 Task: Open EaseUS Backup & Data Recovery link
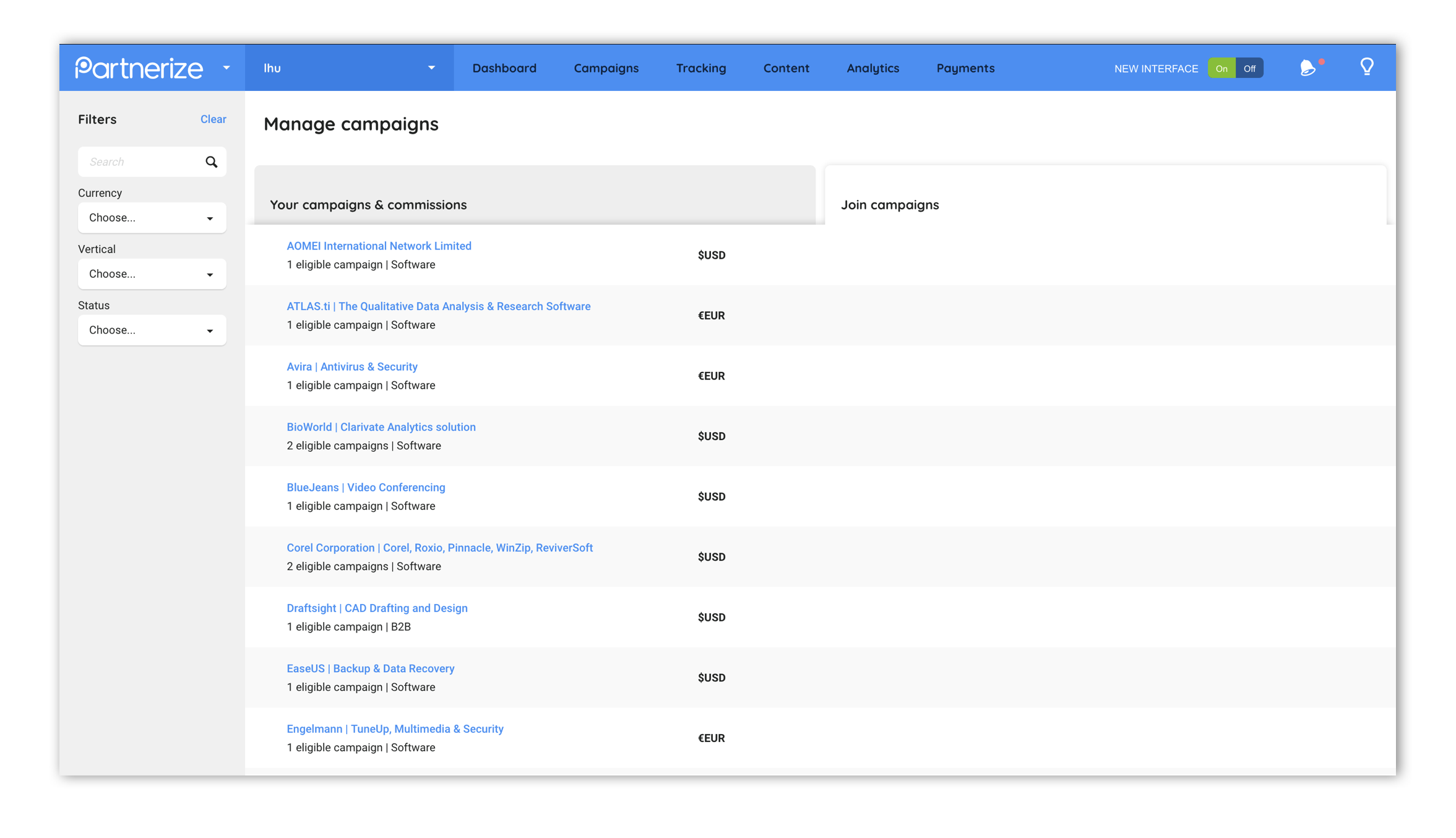click(370, 668)
